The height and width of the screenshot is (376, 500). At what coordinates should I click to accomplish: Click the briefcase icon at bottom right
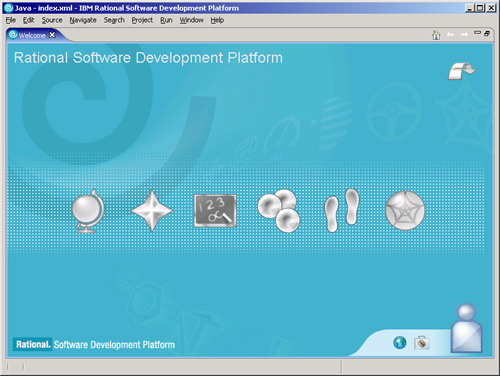click(x=422, y=342)
